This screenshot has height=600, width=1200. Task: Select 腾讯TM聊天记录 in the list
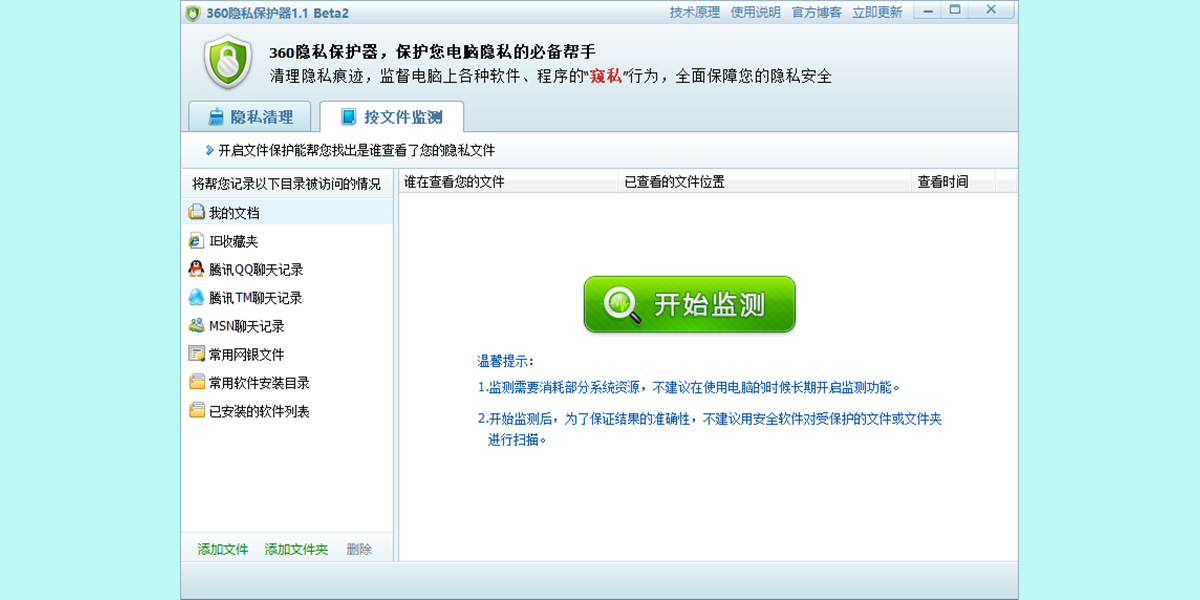click(x=288, y=297)
